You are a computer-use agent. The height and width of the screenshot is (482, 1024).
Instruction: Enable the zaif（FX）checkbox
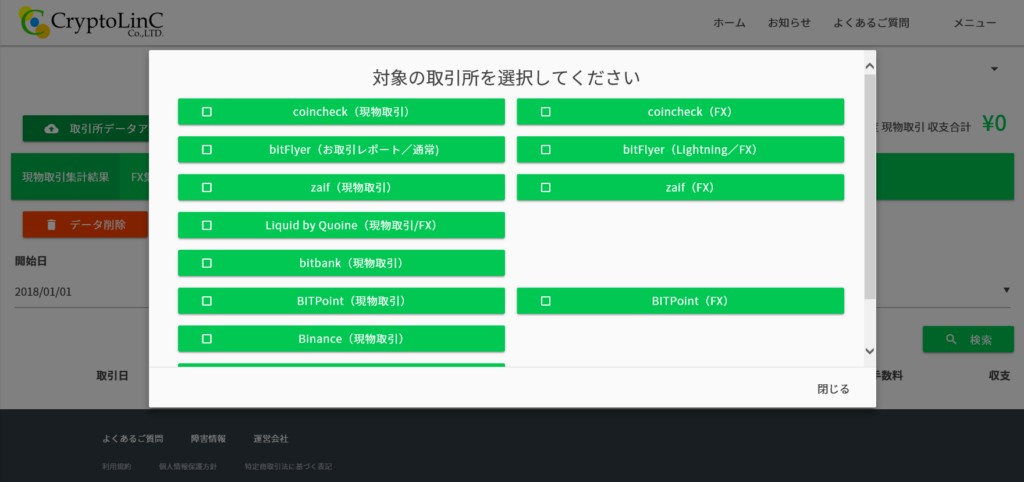click(546, 187)
